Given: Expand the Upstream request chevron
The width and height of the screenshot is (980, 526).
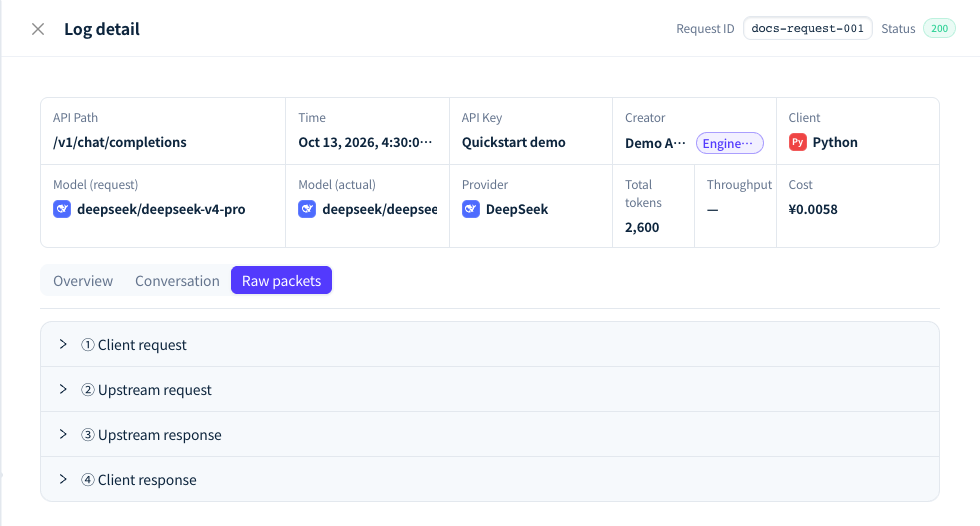Looking at the screenshot, I should 63,389.
